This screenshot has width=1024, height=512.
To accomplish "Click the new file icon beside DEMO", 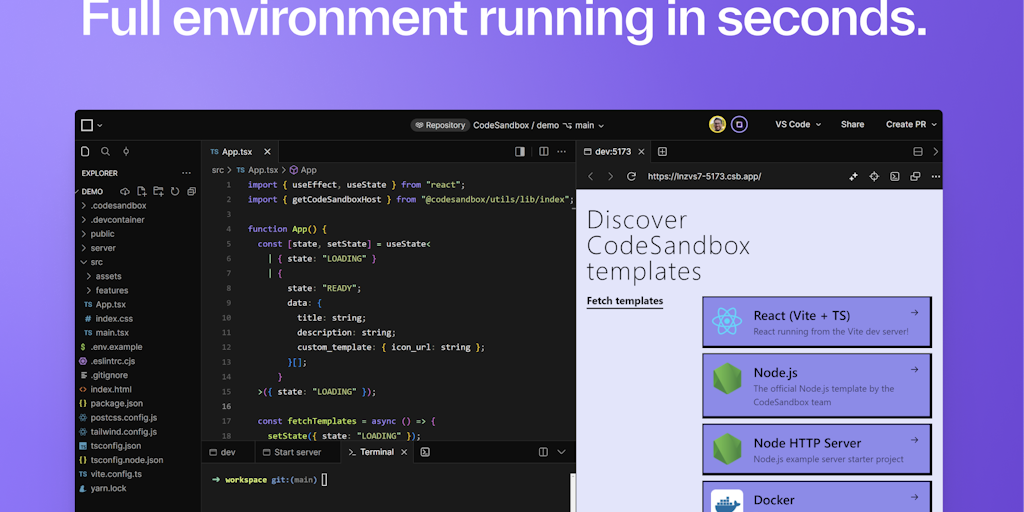I will pyautogui.click(x=141, y=191).
